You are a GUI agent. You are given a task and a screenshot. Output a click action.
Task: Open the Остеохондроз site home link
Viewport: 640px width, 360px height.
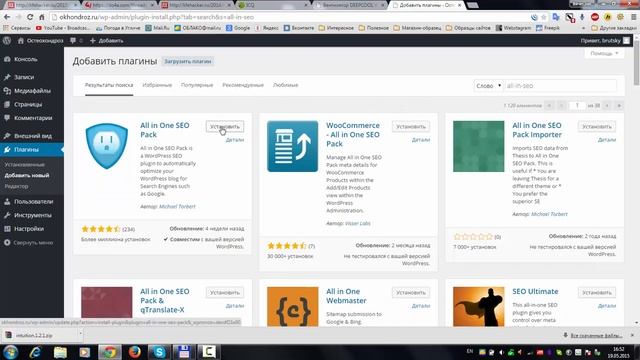point(40,40)
